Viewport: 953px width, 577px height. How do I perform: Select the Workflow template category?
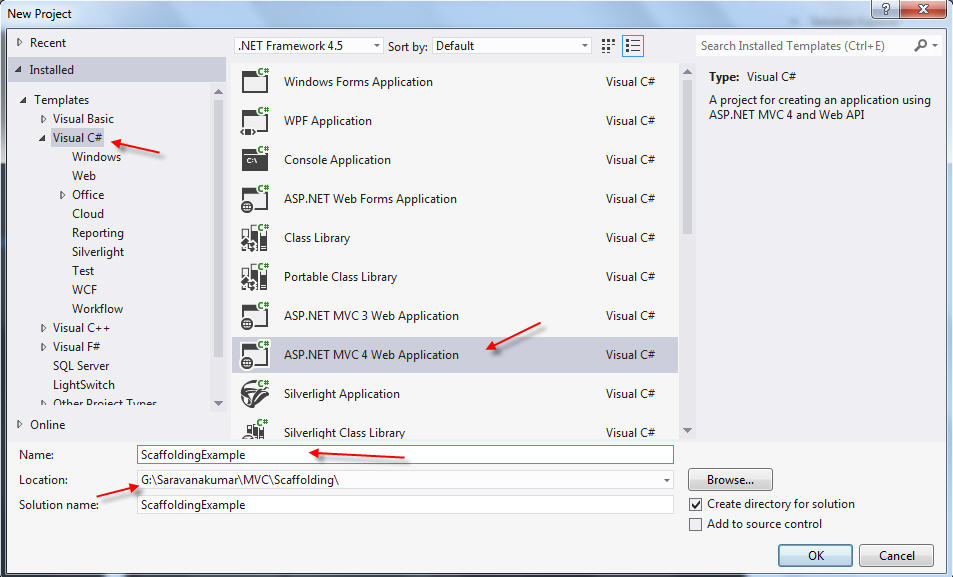pyautogui.click(x=97, y=309)
